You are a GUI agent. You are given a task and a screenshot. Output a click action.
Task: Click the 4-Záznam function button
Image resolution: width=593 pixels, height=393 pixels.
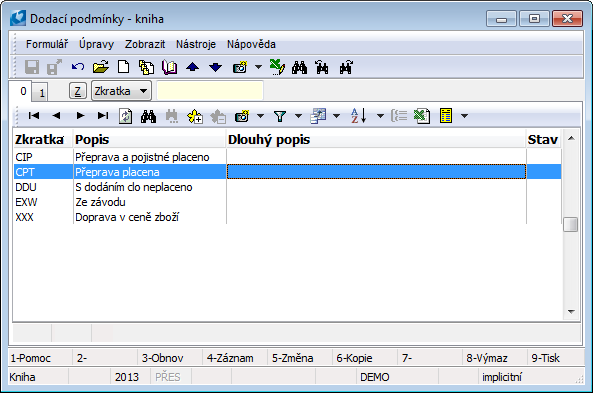pyautogui.click(x=235, y=358)
